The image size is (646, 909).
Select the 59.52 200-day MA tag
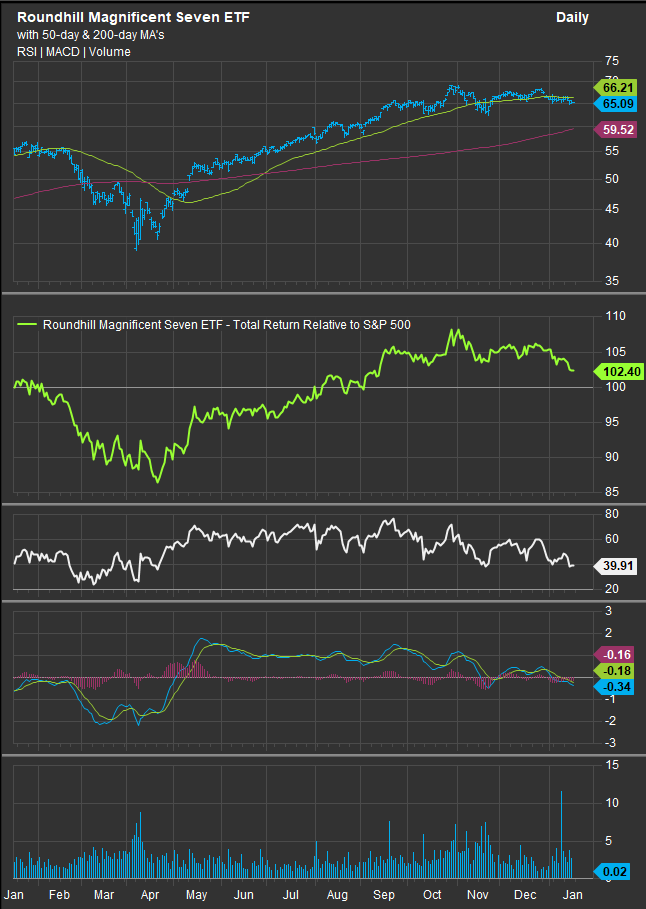click(614, 129)
